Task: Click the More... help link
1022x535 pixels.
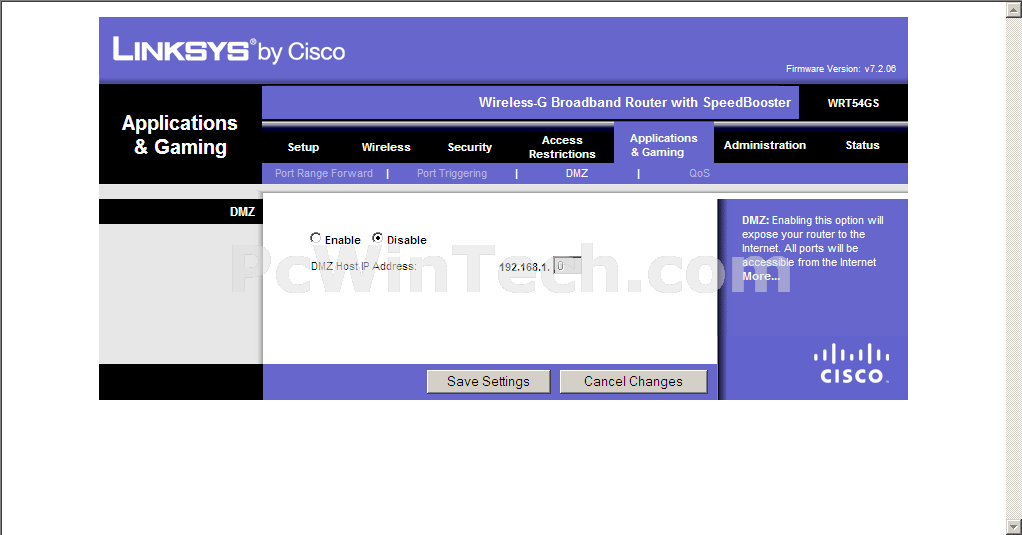Action: coord(761,276)
